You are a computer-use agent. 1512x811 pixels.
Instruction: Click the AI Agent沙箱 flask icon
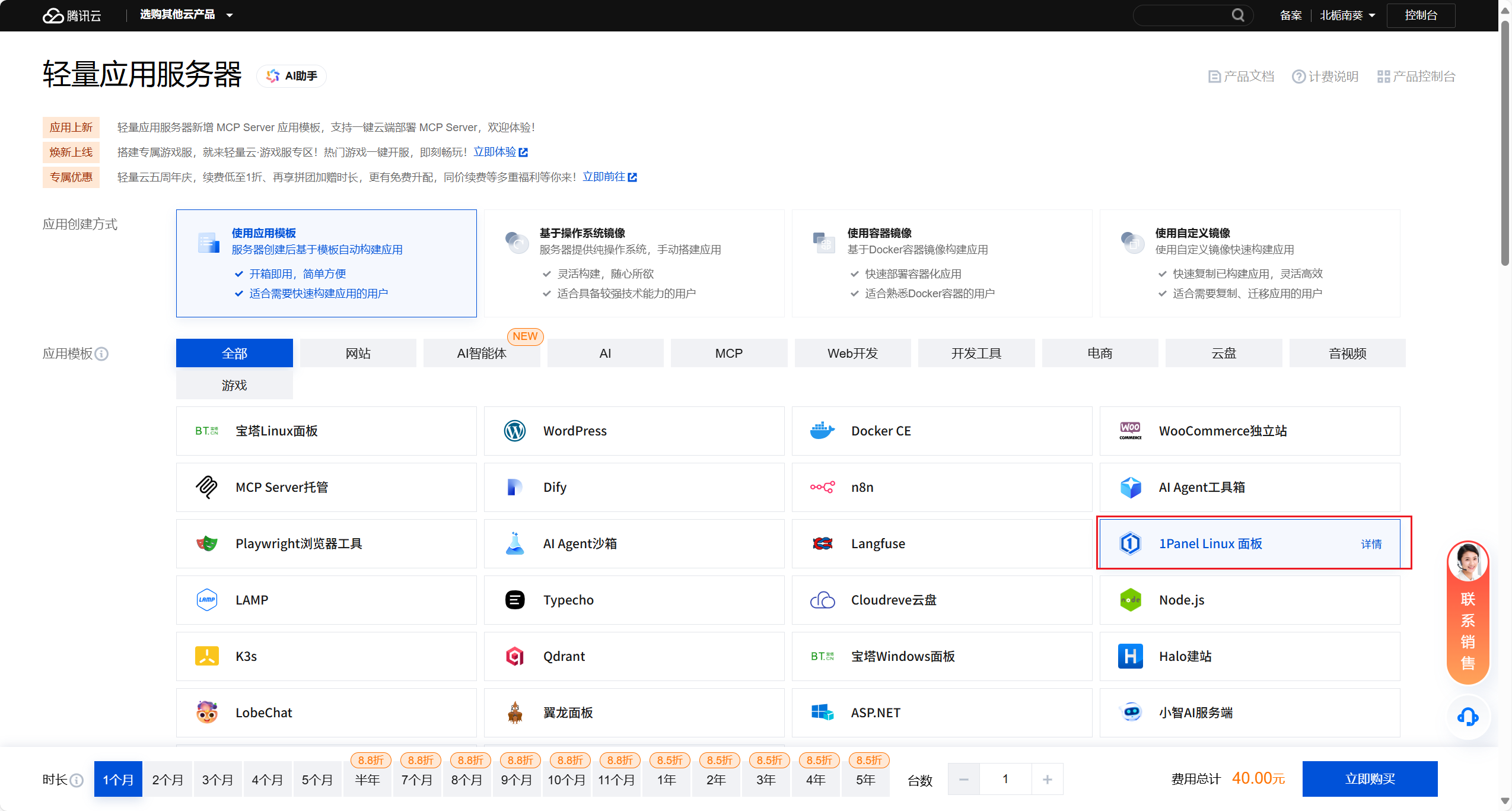pos(514,543)
